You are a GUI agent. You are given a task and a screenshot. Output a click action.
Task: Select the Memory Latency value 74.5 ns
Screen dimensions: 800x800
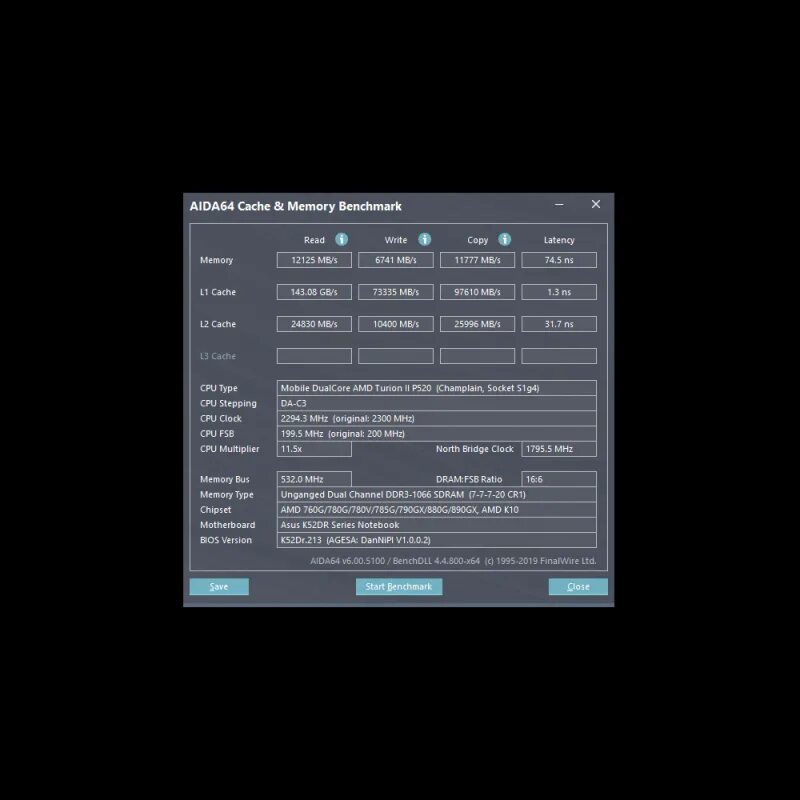[x=559, y=260]
